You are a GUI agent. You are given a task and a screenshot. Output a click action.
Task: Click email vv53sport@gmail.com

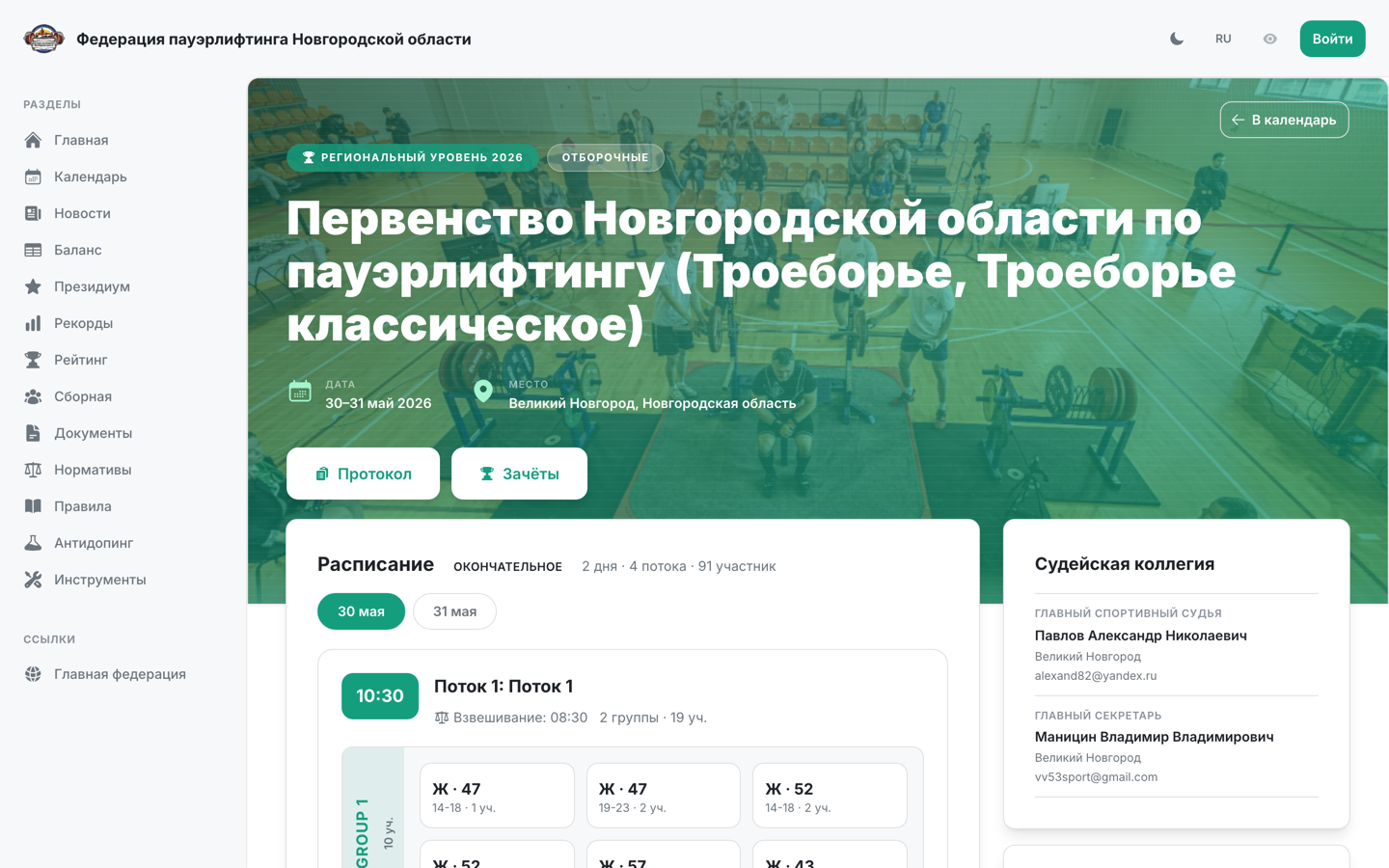tap(1096, 777)
